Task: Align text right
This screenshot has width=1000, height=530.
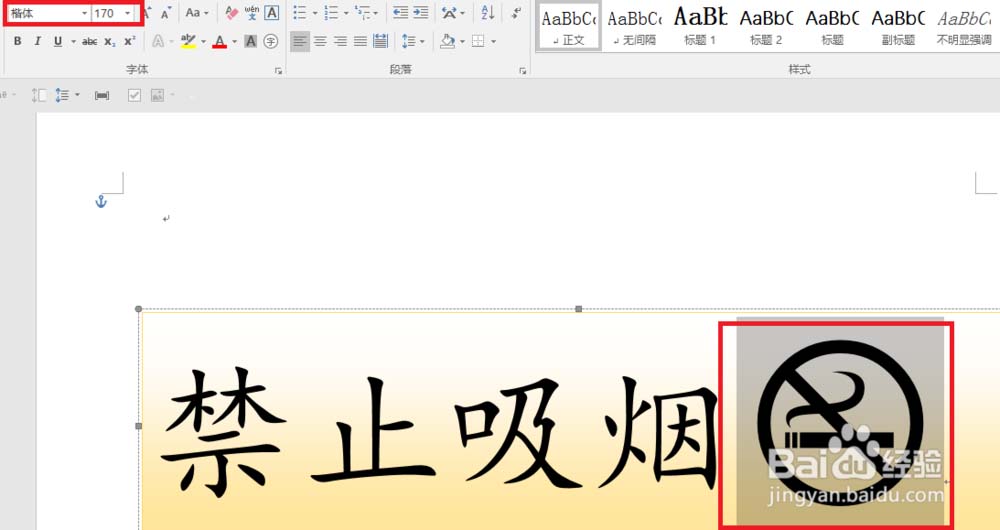Action: click(x=341, y=41)
